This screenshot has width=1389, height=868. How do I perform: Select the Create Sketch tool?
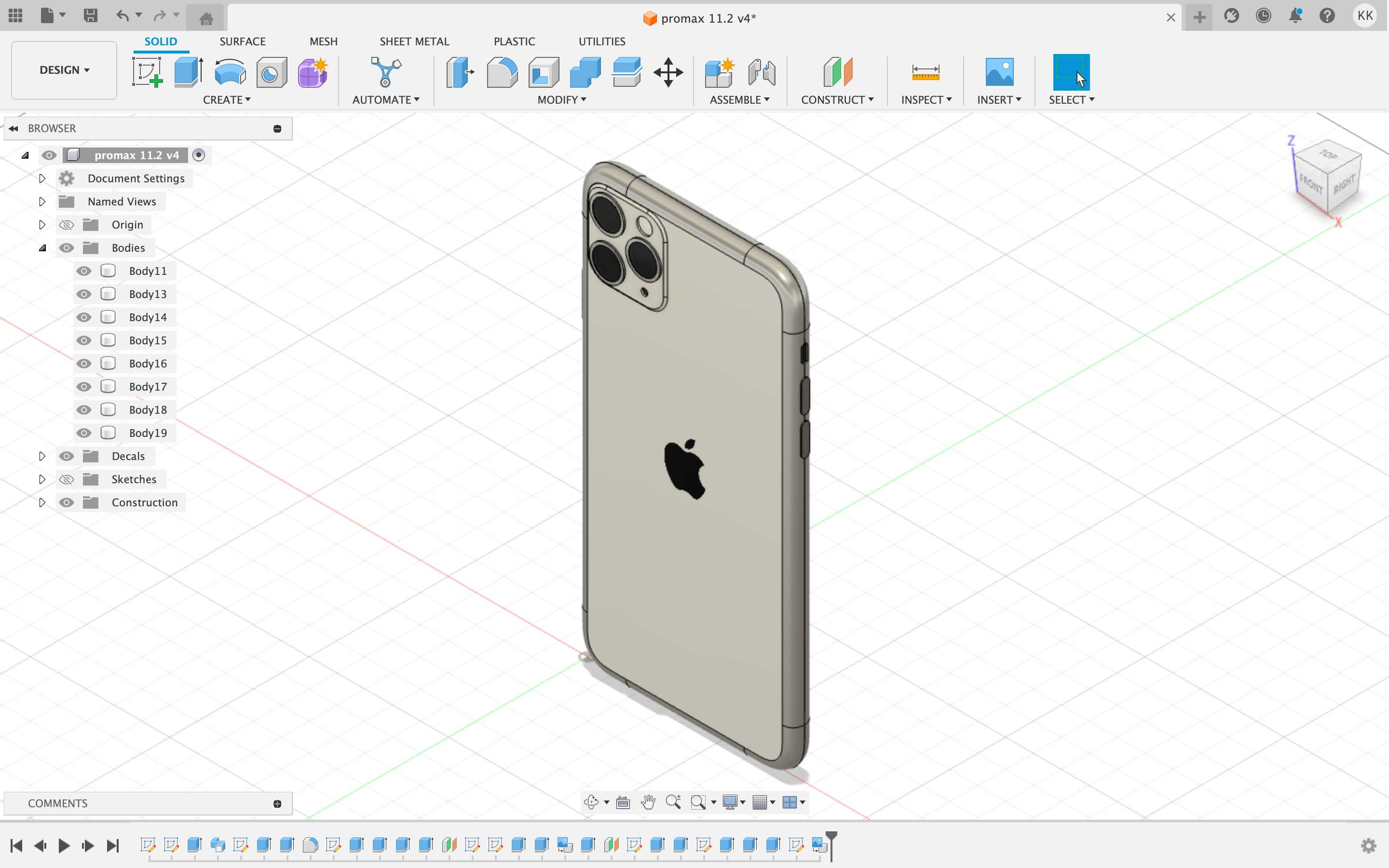point(148,72)
